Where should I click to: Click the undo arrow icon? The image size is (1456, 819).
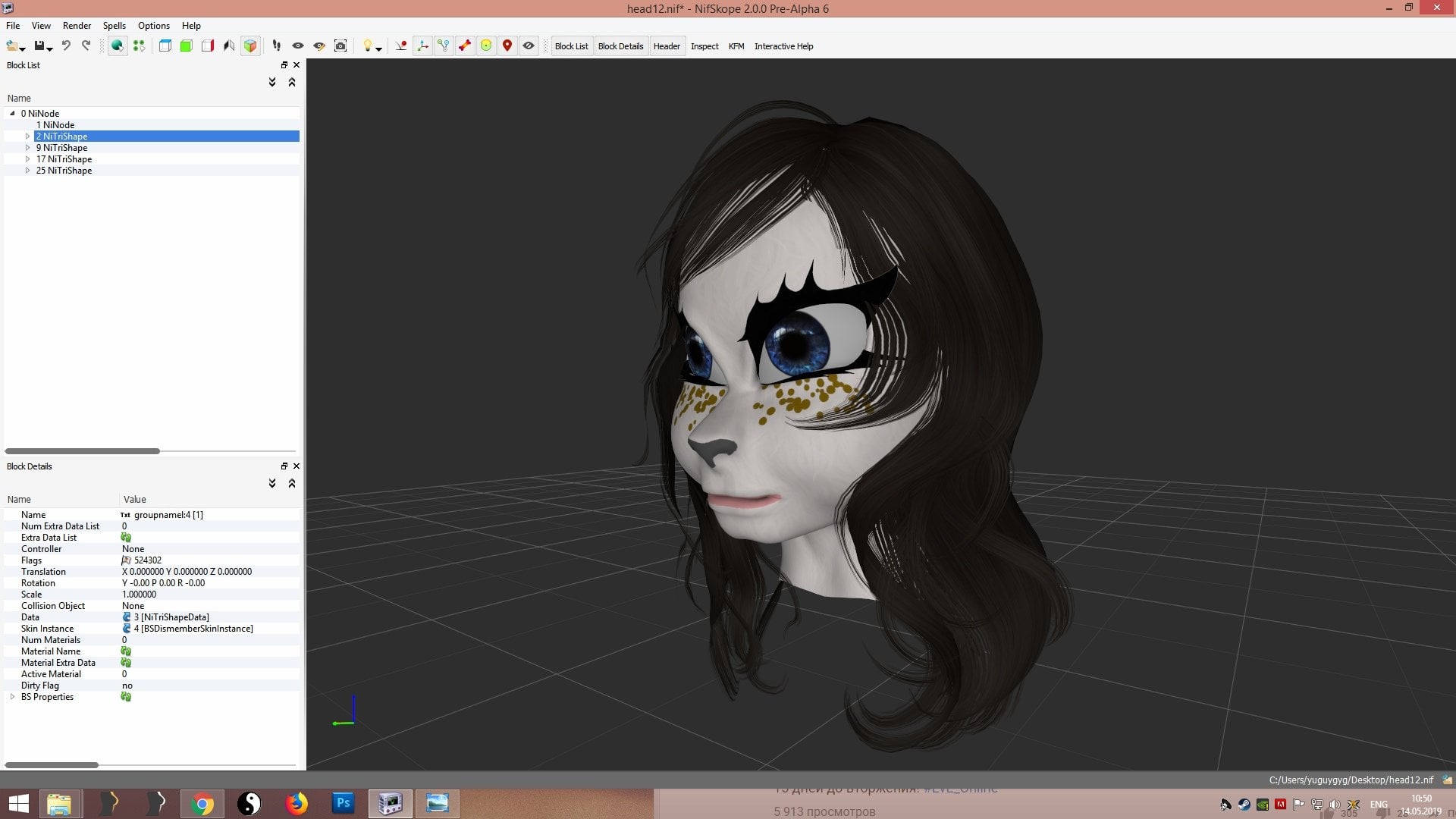point(66,45)
